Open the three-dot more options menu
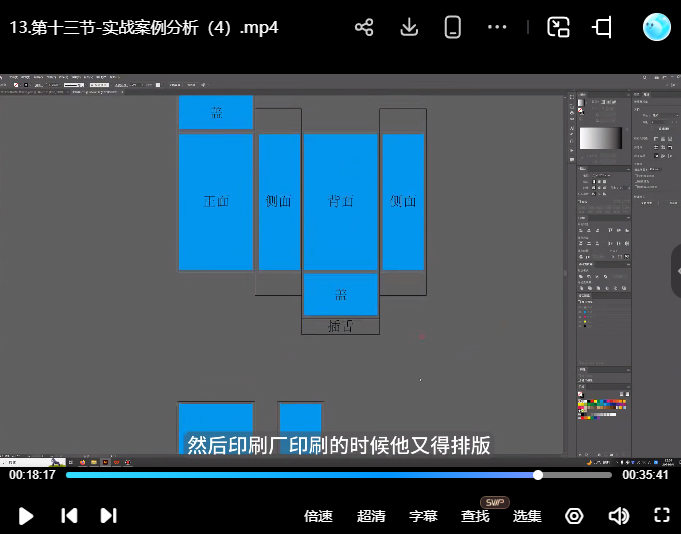Screen dimensions: 681x534 pyautogui.click(x=497, y=27)
